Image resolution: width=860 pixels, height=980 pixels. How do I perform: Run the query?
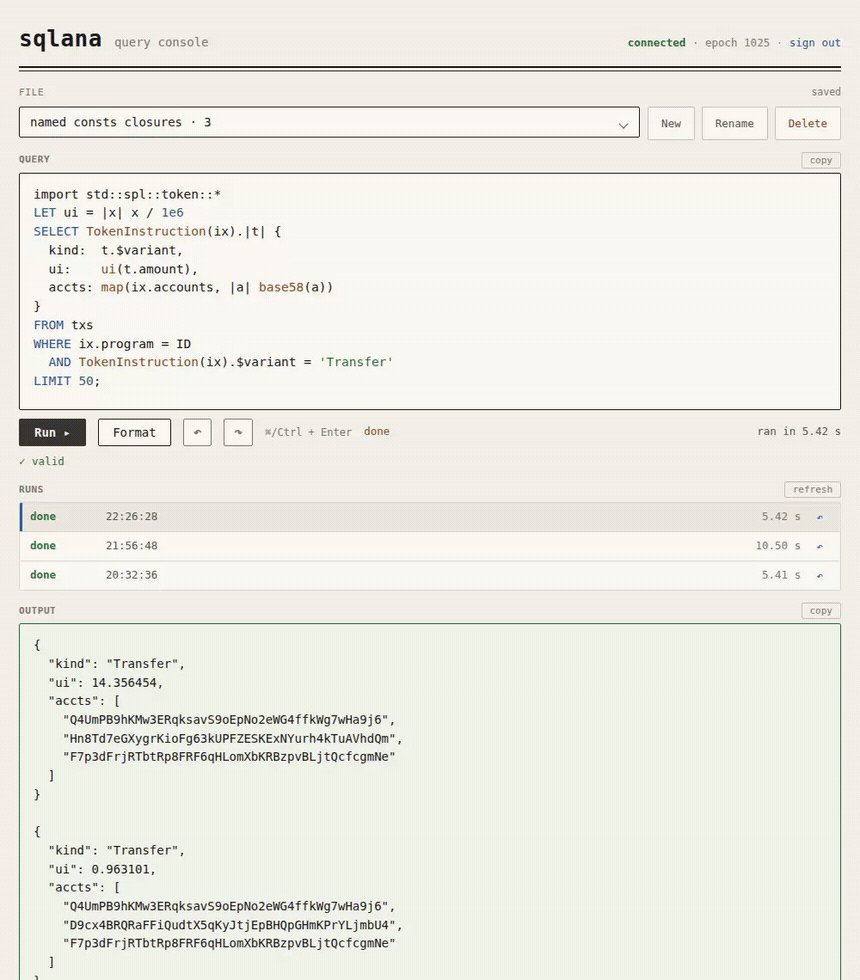coord(52,432)
